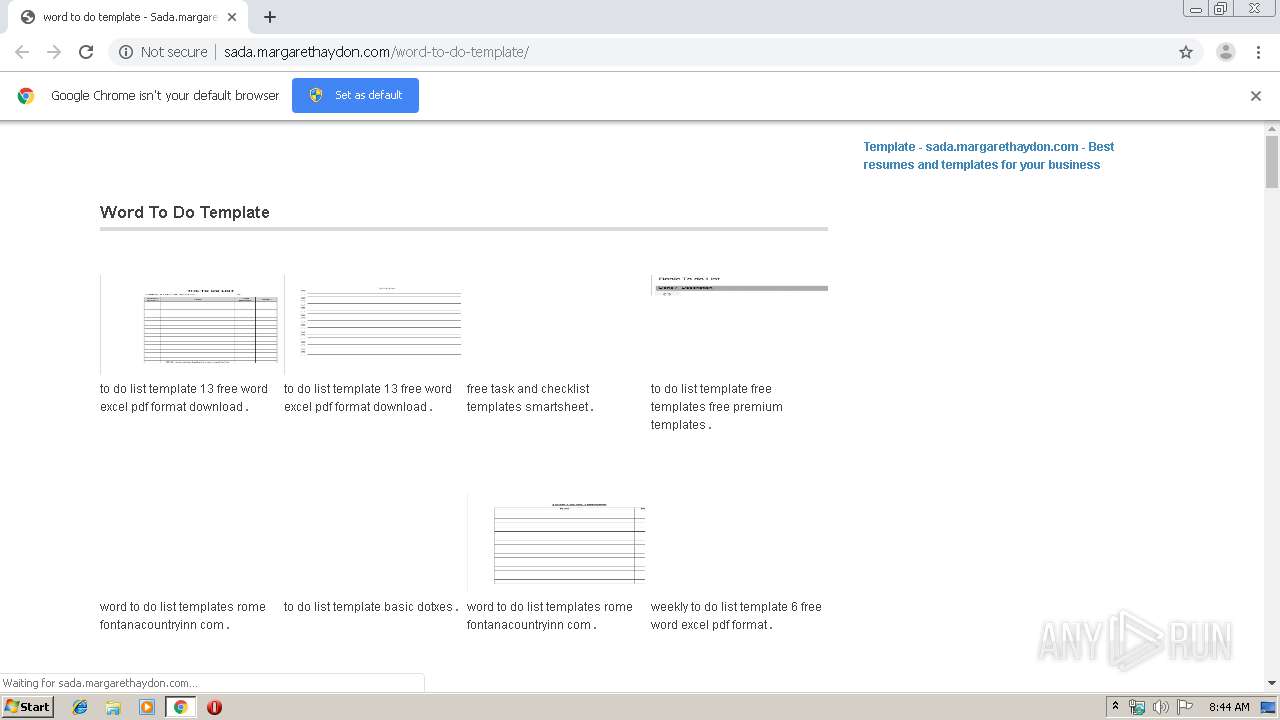Open a new tab with the plus button

tap(270, 17)
